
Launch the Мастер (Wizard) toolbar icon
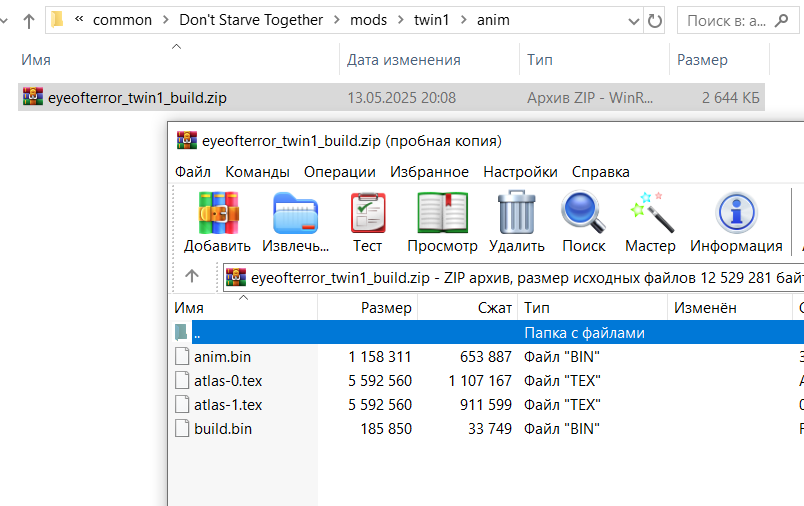(650, 213)
